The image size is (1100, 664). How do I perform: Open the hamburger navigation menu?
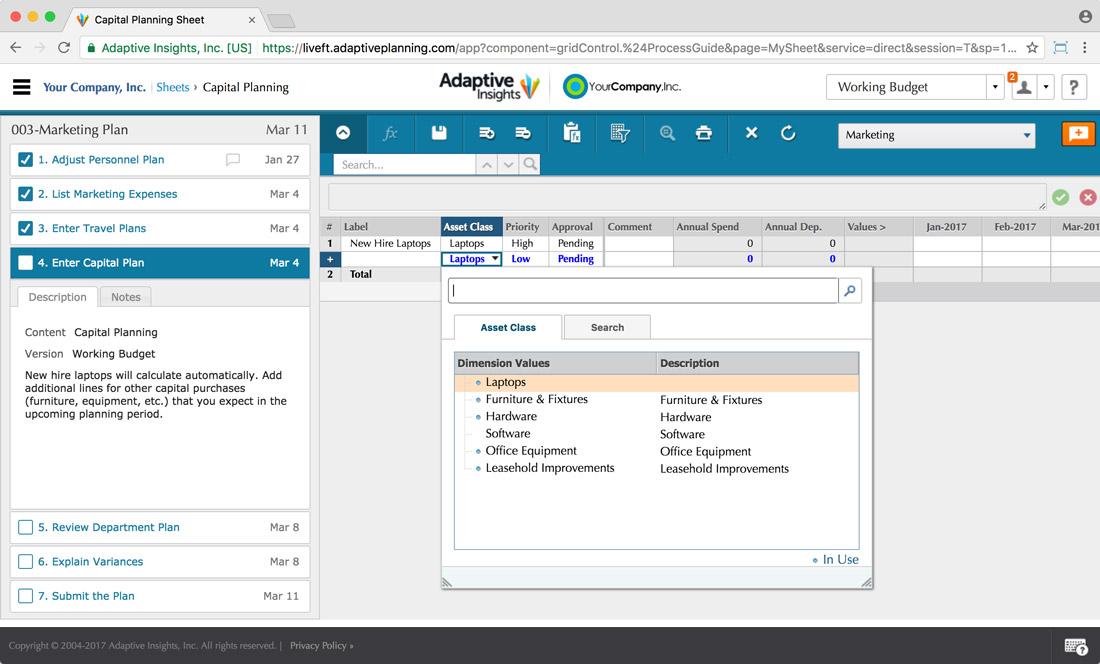point(22,87)
